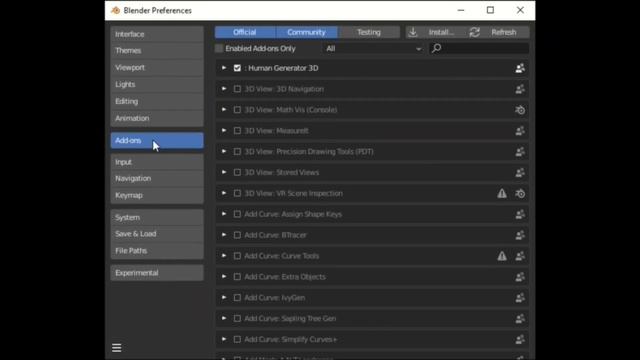Enable the Assign Shape Keys add-on
The height and width of the screenshot is (360, 640).
237,214
